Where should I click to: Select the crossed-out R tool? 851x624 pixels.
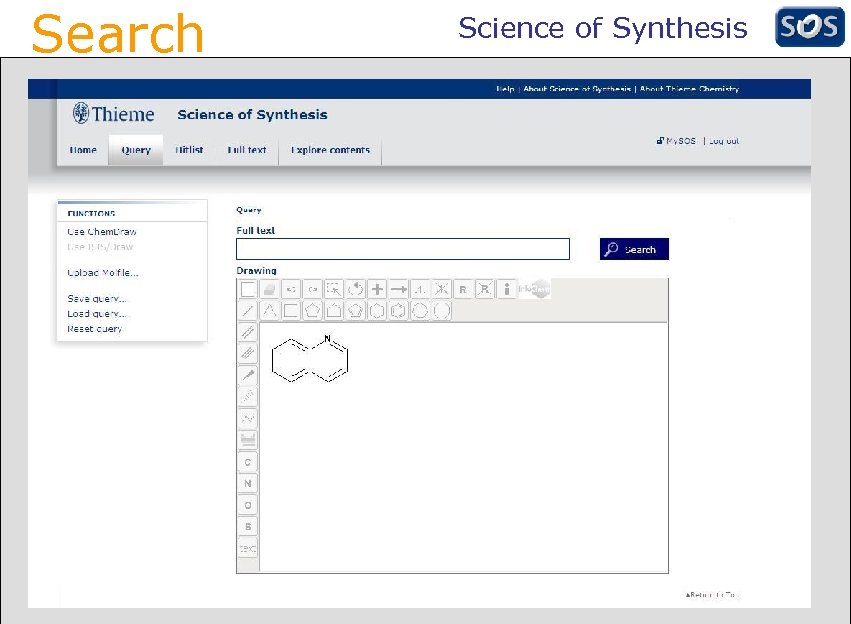pyautogui.click(x=484, y=289)
